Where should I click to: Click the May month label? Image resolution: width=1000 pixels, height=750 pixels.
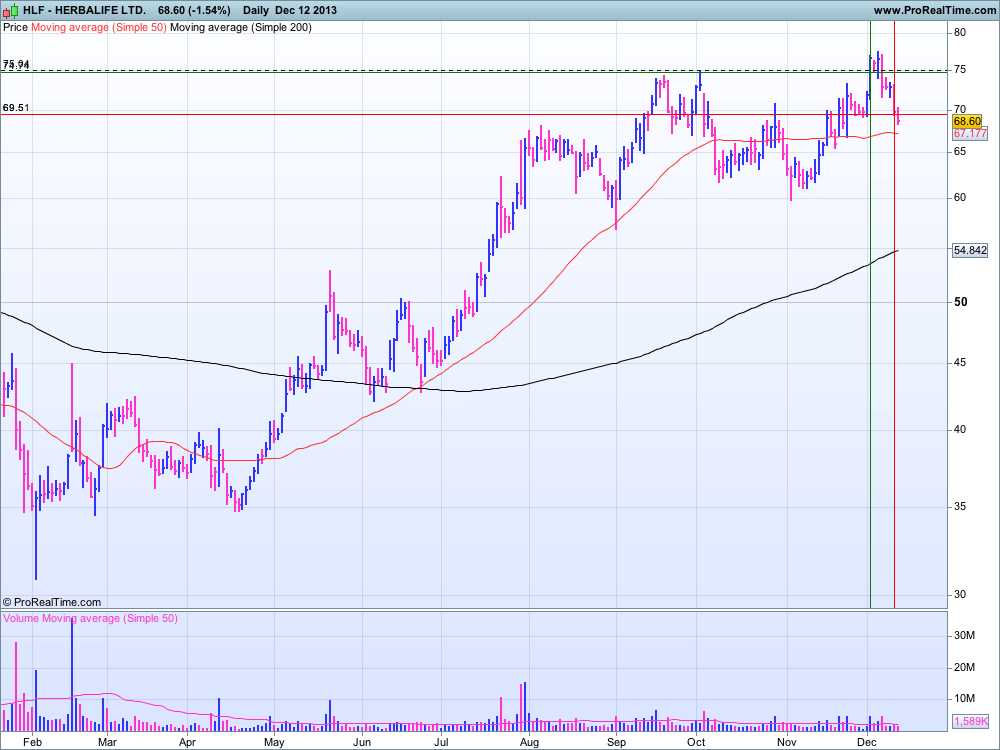(274, 742)
